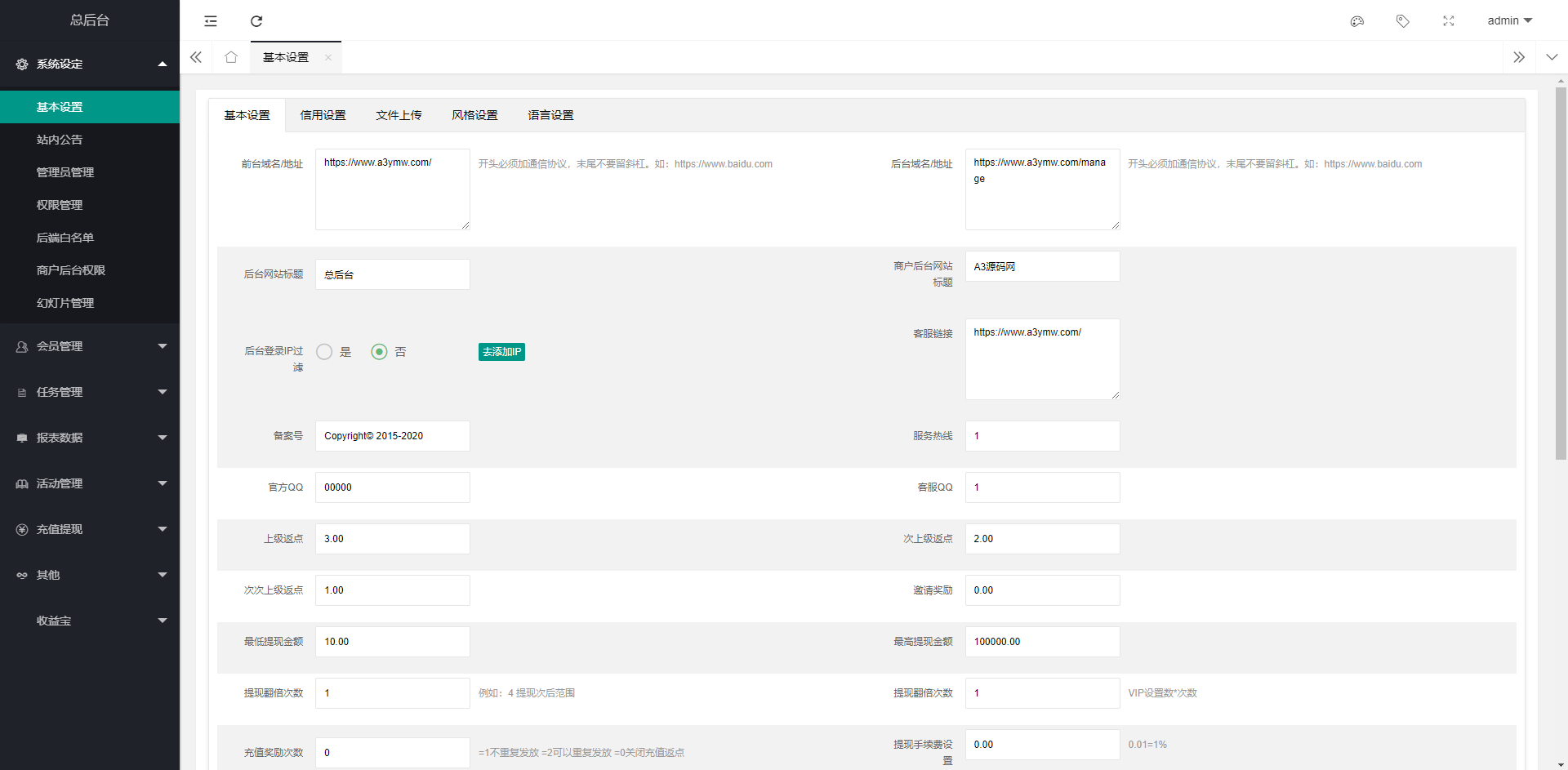Open the tab operations dropdown chevron
This screenshot has width=1568, height=770.
click(1552, 57)
